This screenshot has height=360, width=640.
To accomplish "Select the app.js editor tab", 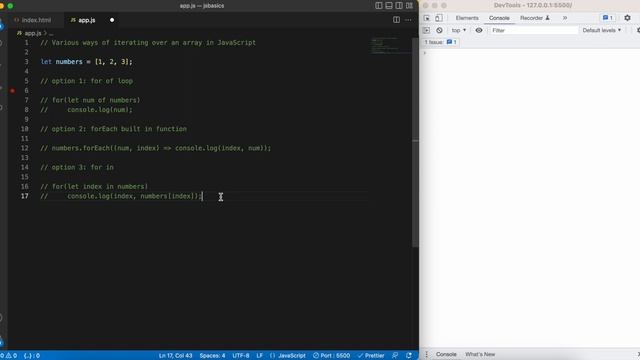I will (87, 20).
